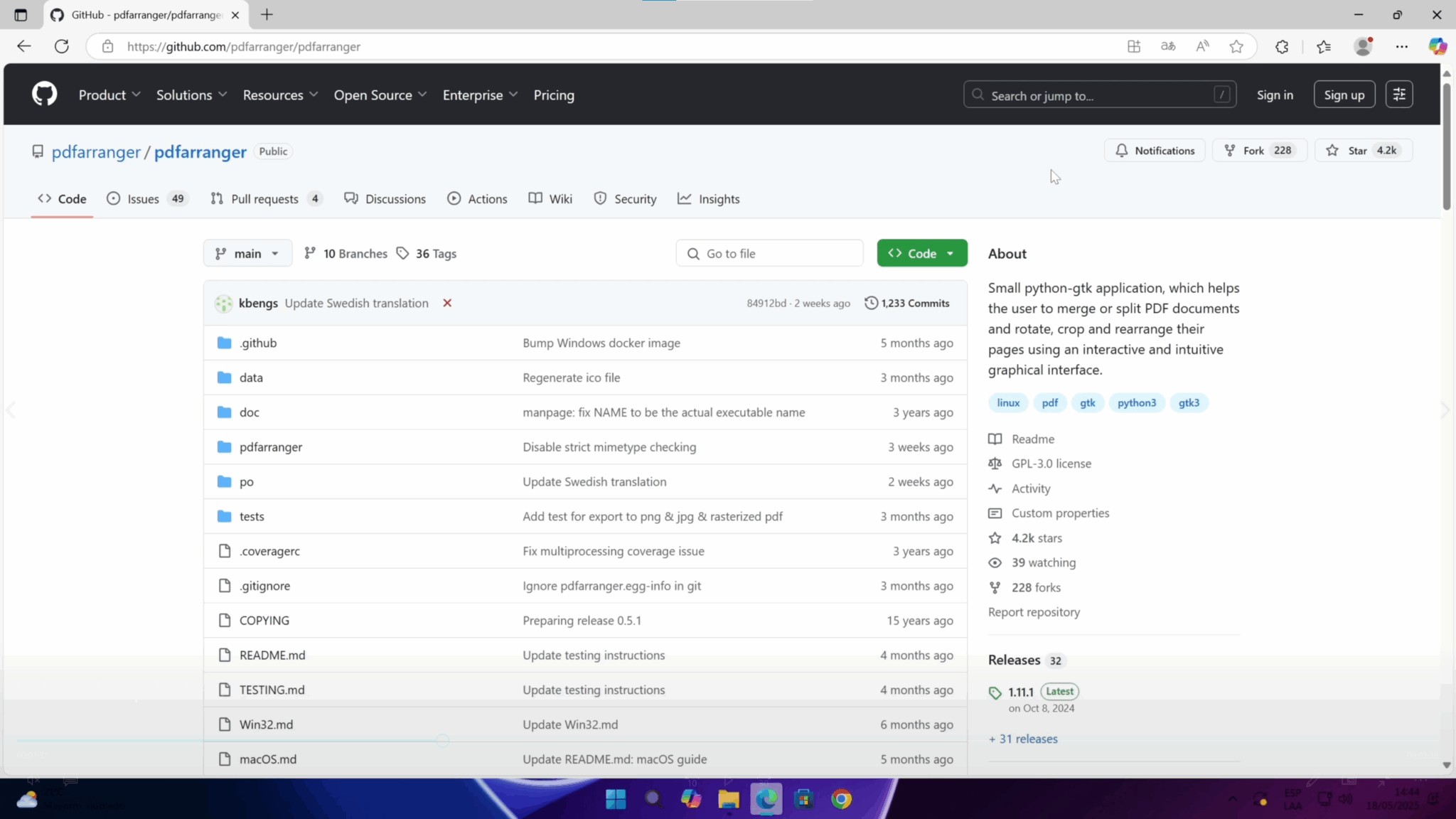
Task: Open the 1,233 Commits history
Action: pos(907,303)
